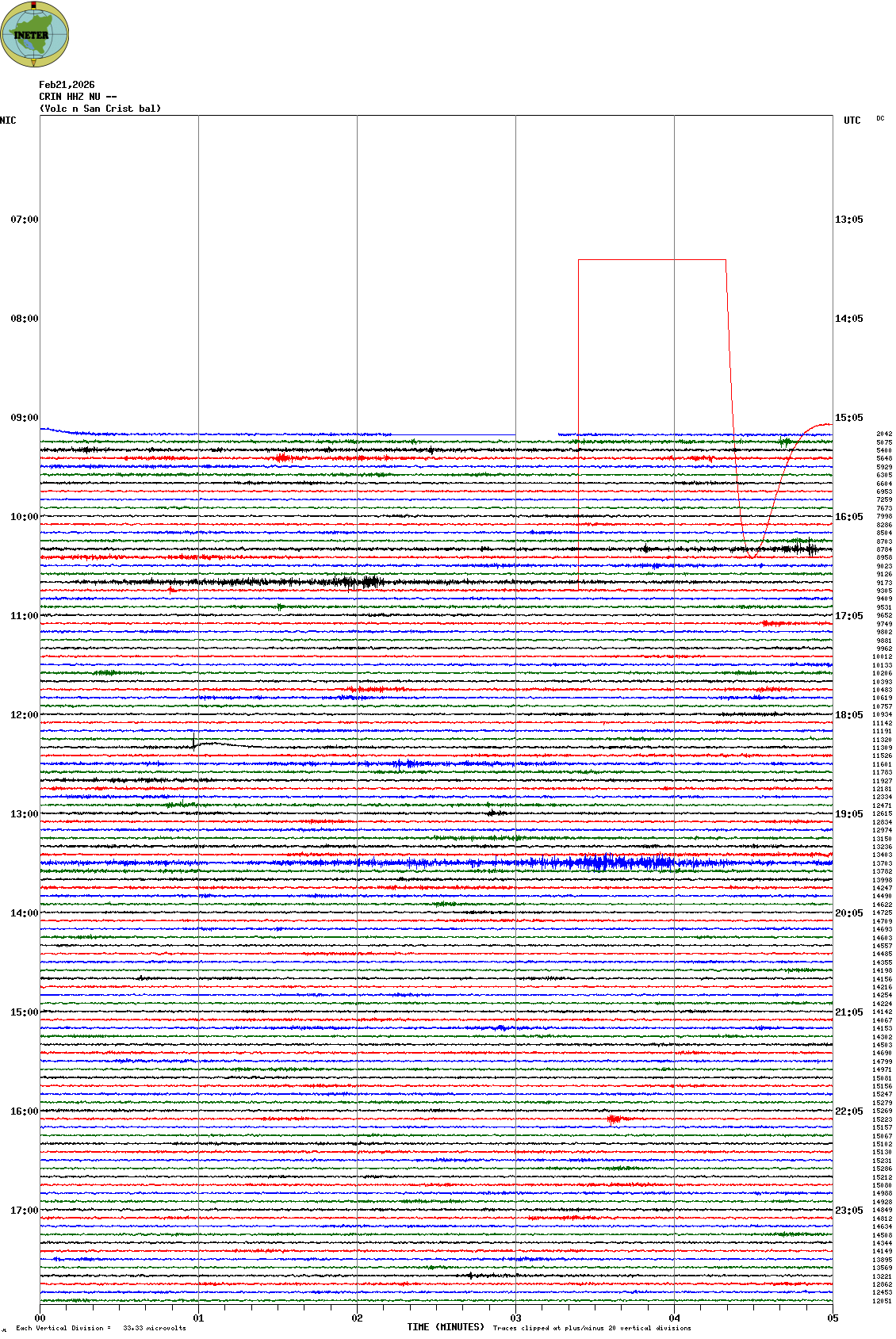Select the 13:00 local time marker
Image resolution: width=896 pixels, height=1339 pixels.
[x=24, y=814]
